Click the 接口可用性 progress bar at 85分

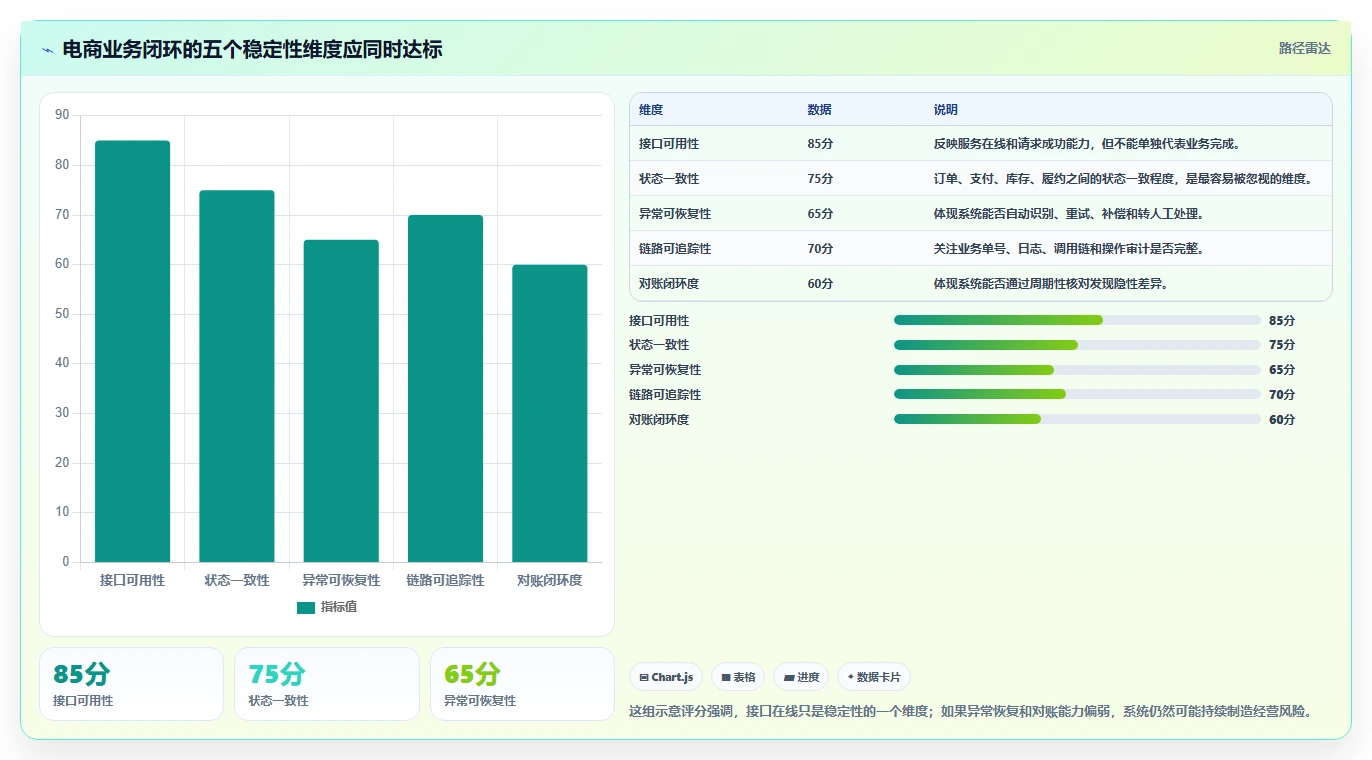pos(1077,320)
